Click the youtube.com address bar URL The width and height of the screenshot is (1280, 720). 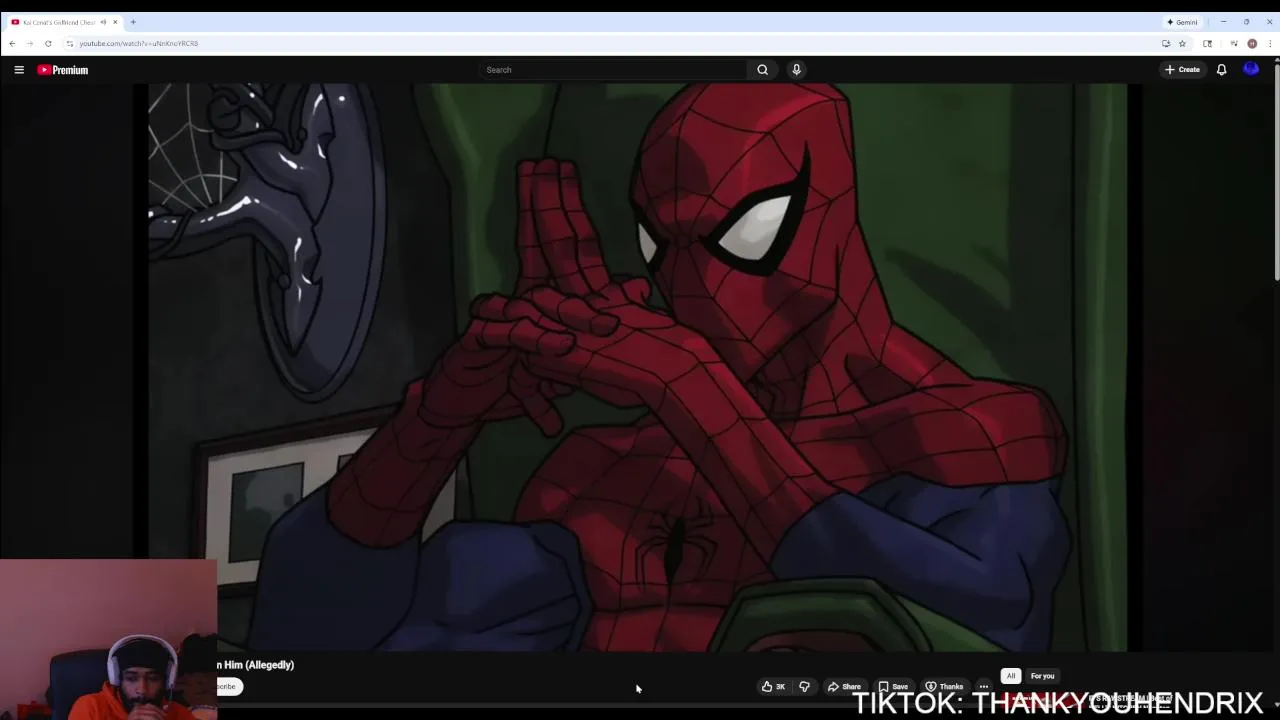[139, 44]
